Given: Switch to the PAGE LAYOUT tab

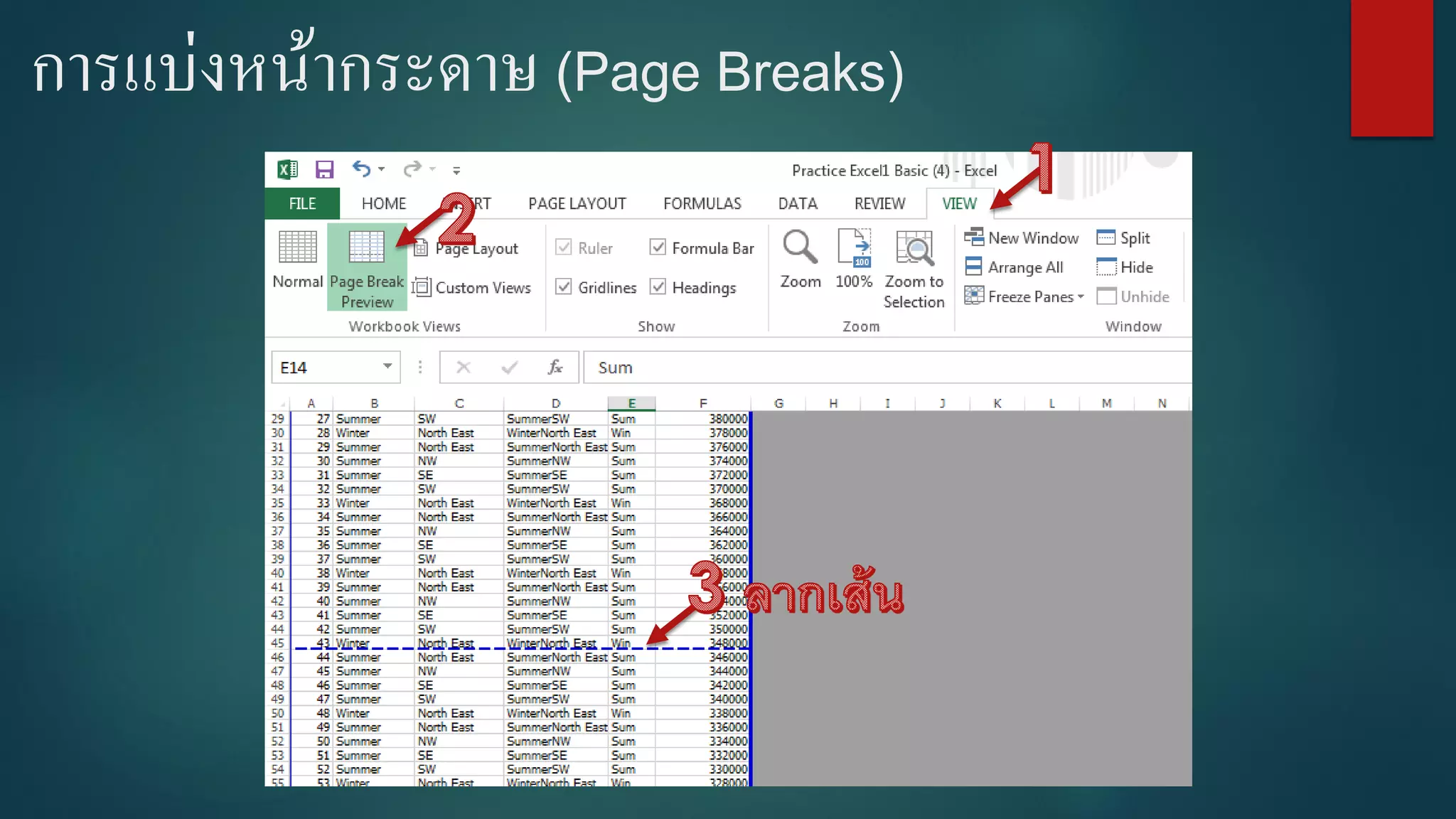Looking at the screenshot, I should pyautogui.click(x=577, y=203).
